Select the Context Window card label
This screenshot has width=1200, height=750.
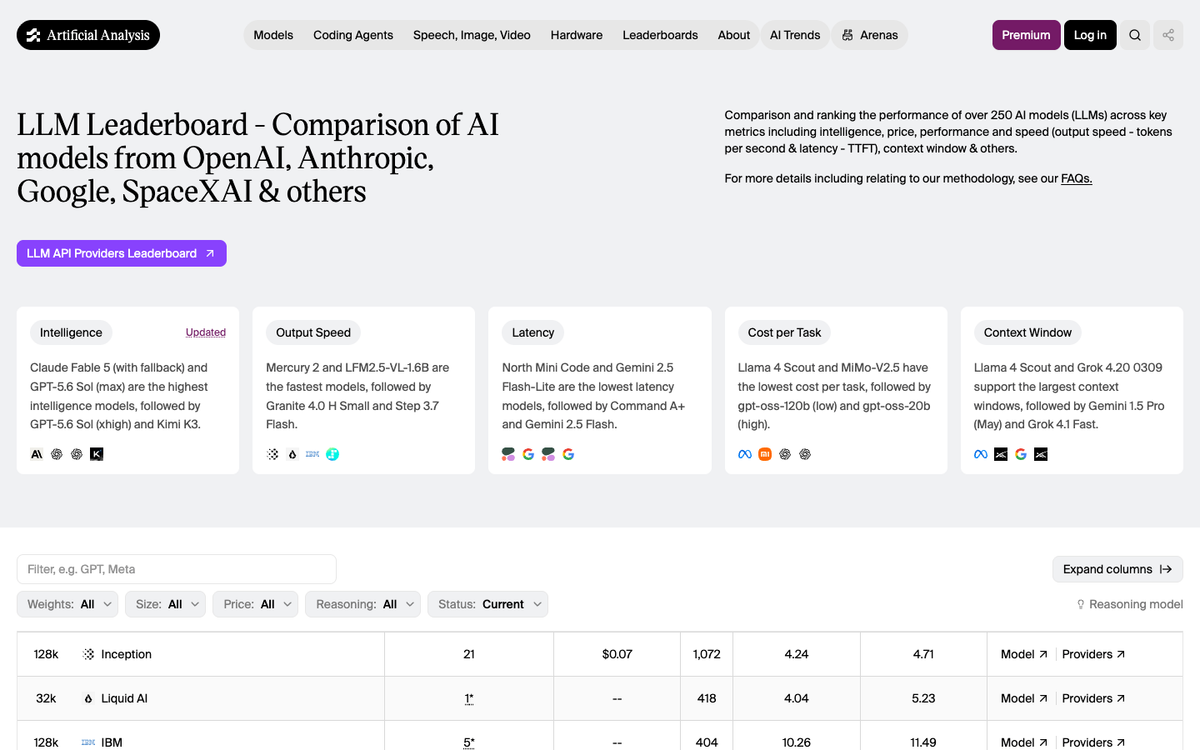point(1028,332)
